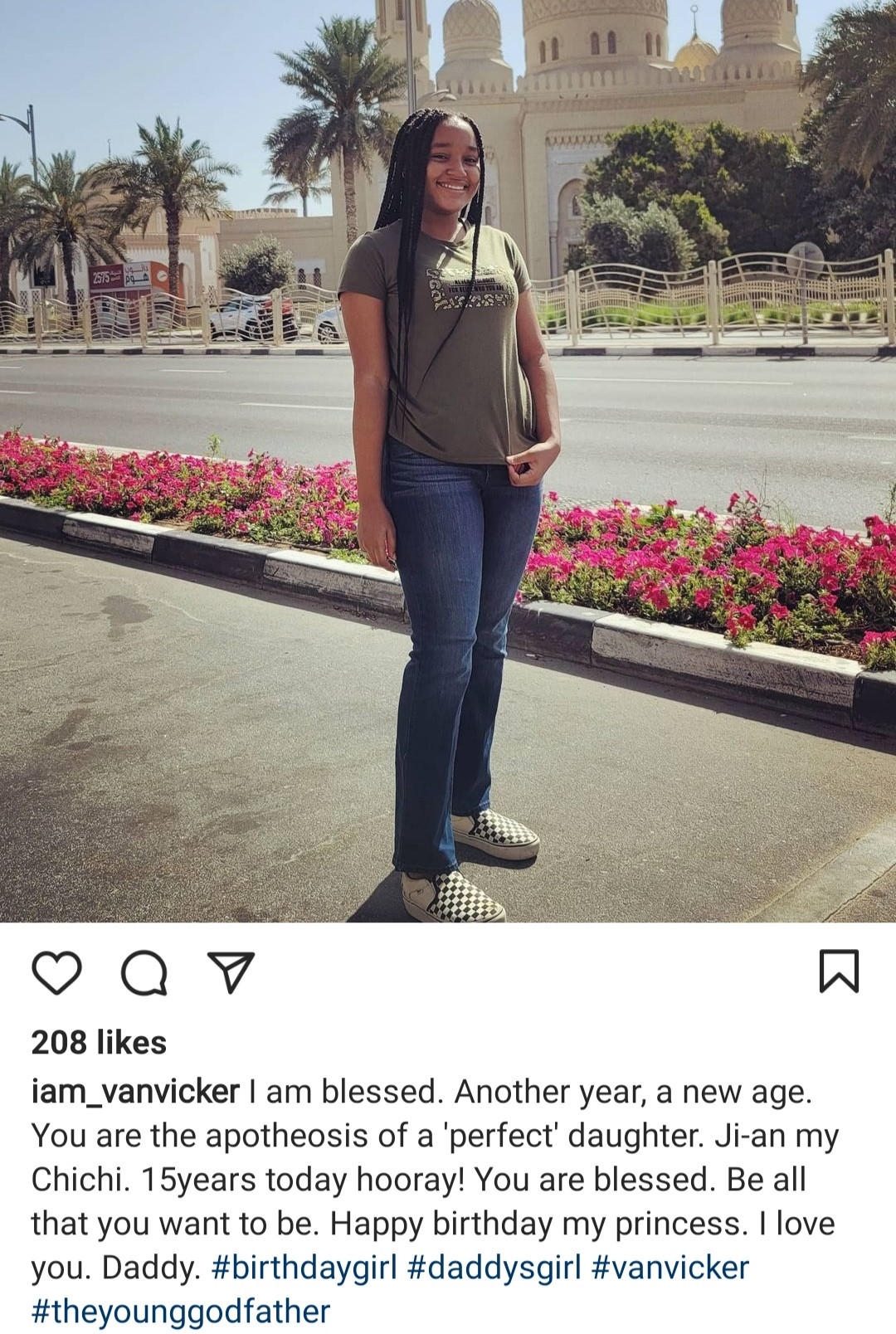
Task: Open the #theyounggodfather hashtag
Action: pos(181,1312)
